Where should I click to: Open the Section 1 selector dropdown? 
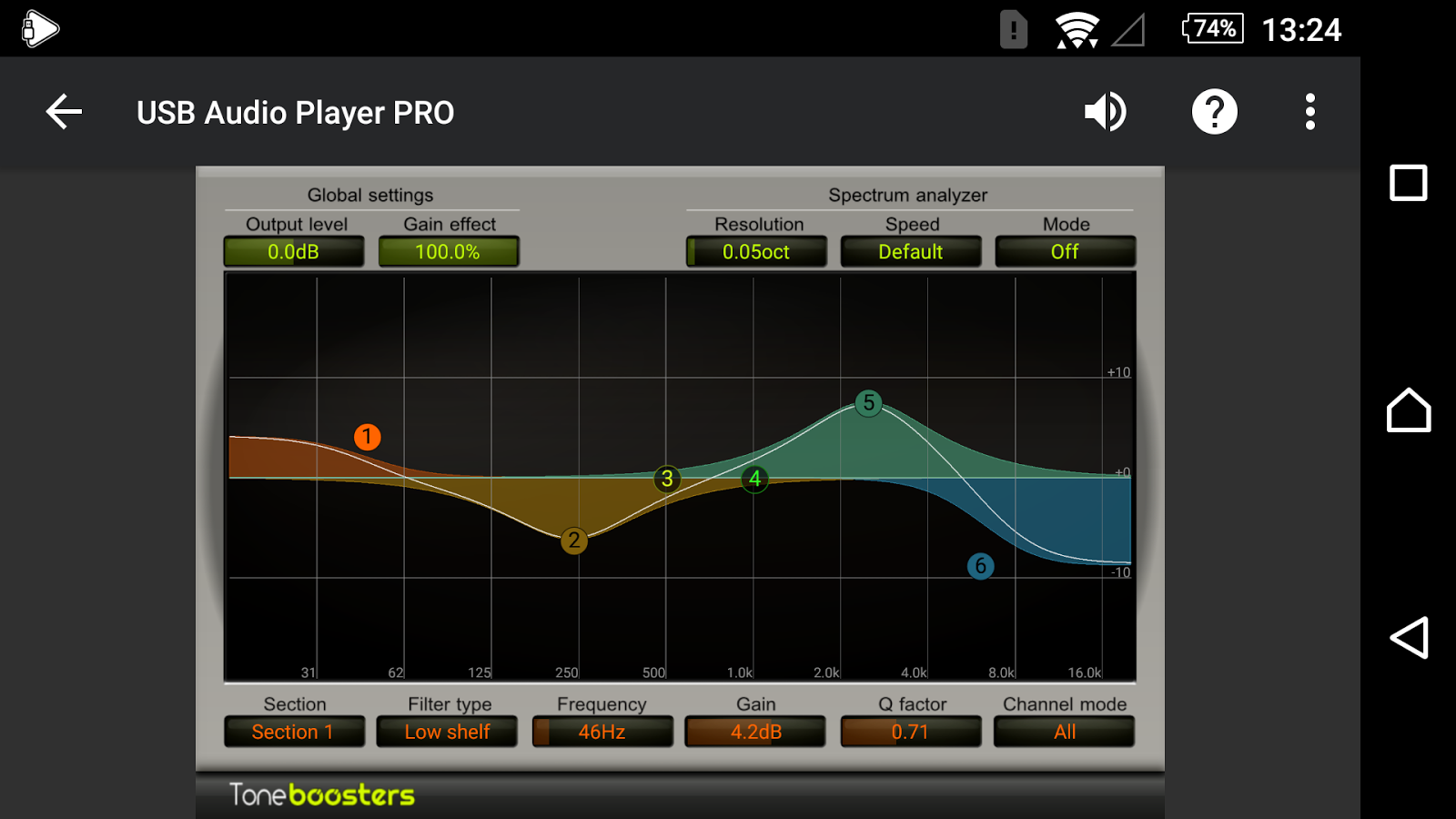pos(294,732)
